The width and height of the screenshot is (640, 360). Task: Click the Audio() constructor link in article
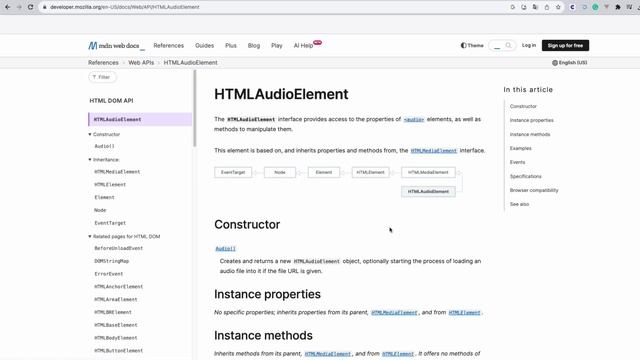click(225, 249)
